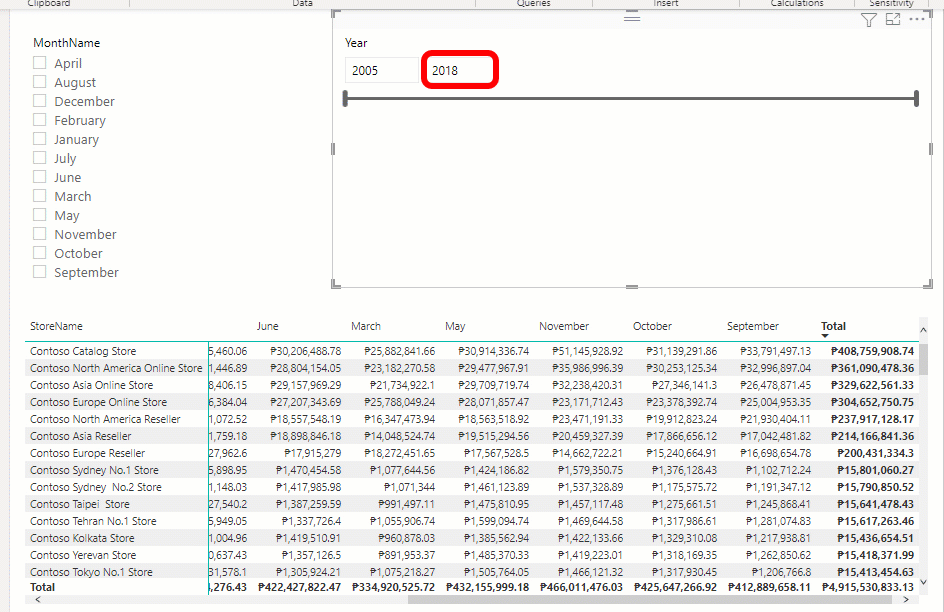Screen dimensions: 944x612
Task: Click the up arrow on the table scrollbar
Action: [924, 330]
